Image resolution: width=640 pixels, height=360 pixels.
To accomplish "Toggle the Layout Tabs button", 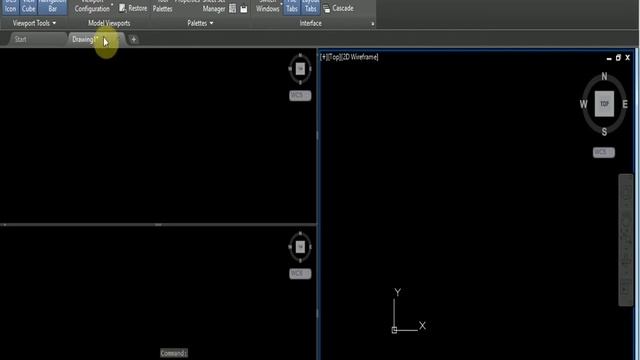I will point(311,7).
